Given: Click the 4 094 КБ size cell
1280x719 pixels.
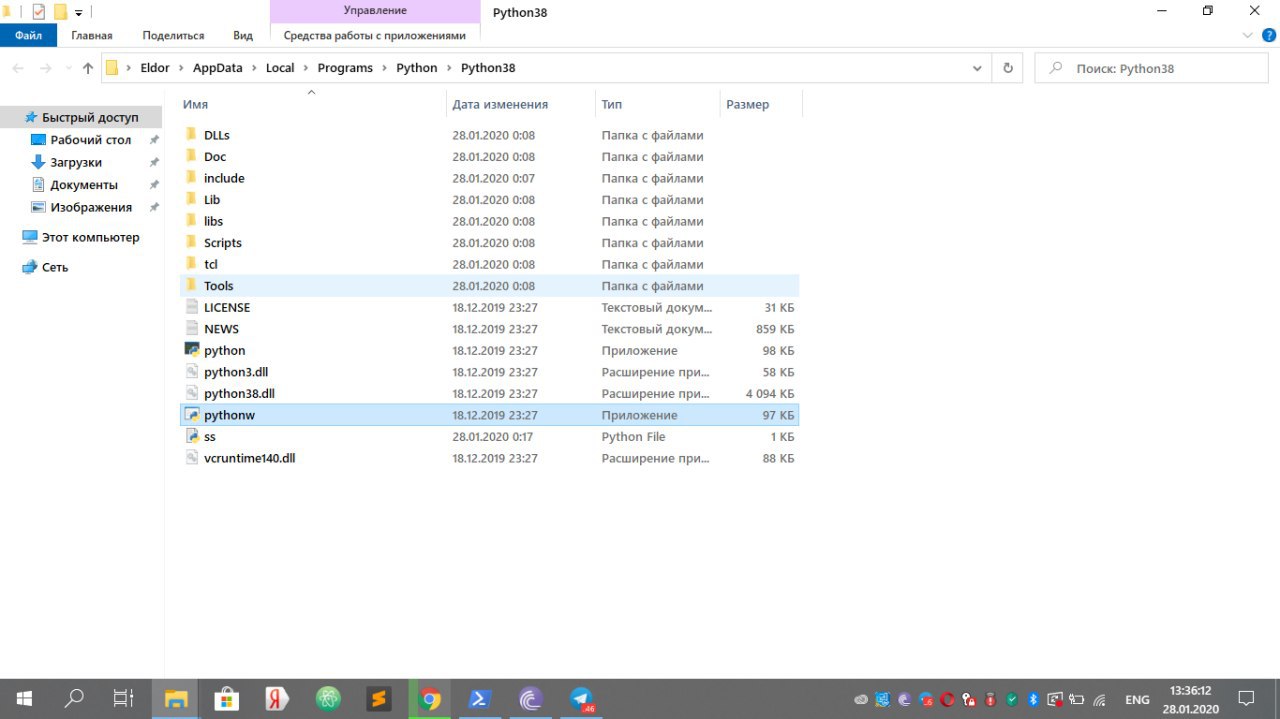Looking at the screenshot, I should [x=769, y=394].
